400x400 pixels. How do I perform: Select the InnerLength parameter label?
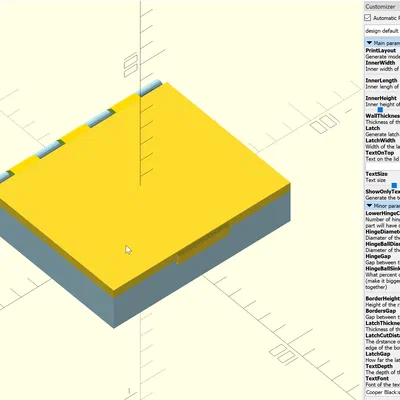click(381, 80)
